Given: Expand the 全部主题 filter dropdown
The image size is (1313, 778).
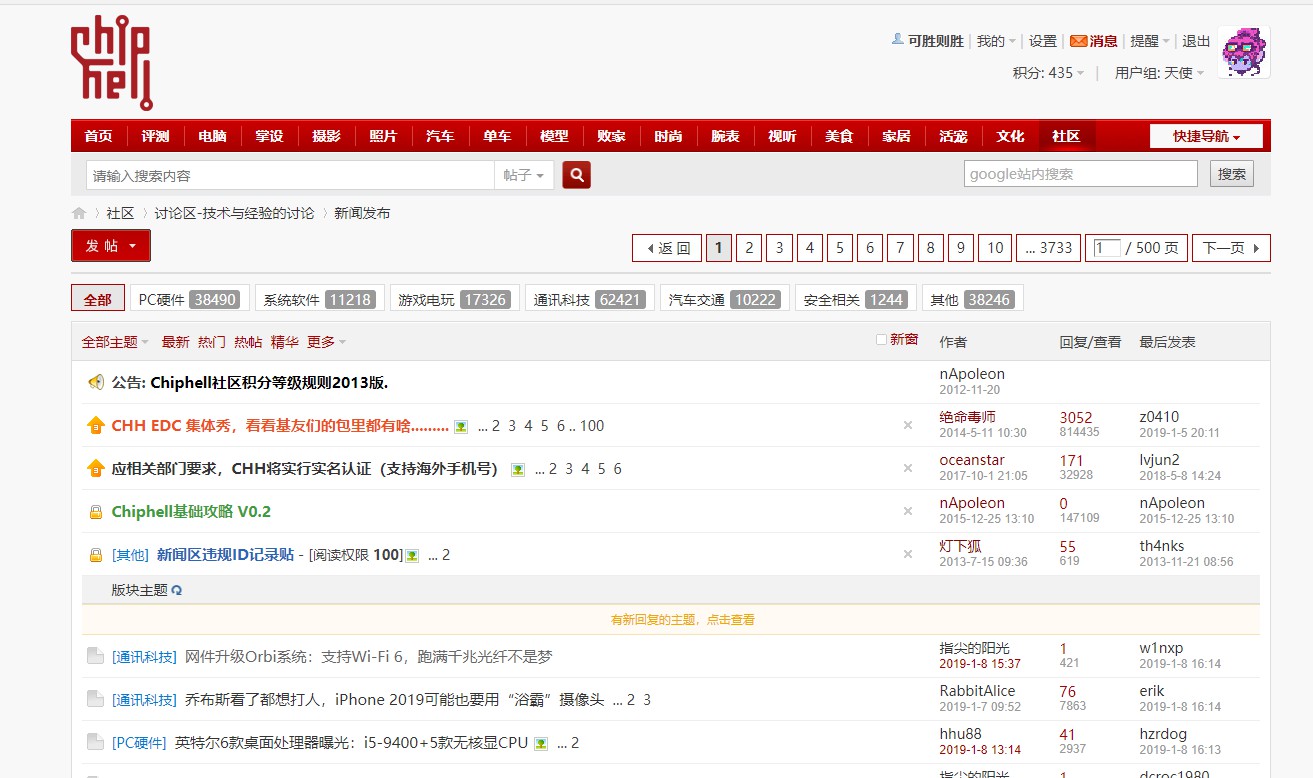Looking at the screenshot, I should click(115, 342).
